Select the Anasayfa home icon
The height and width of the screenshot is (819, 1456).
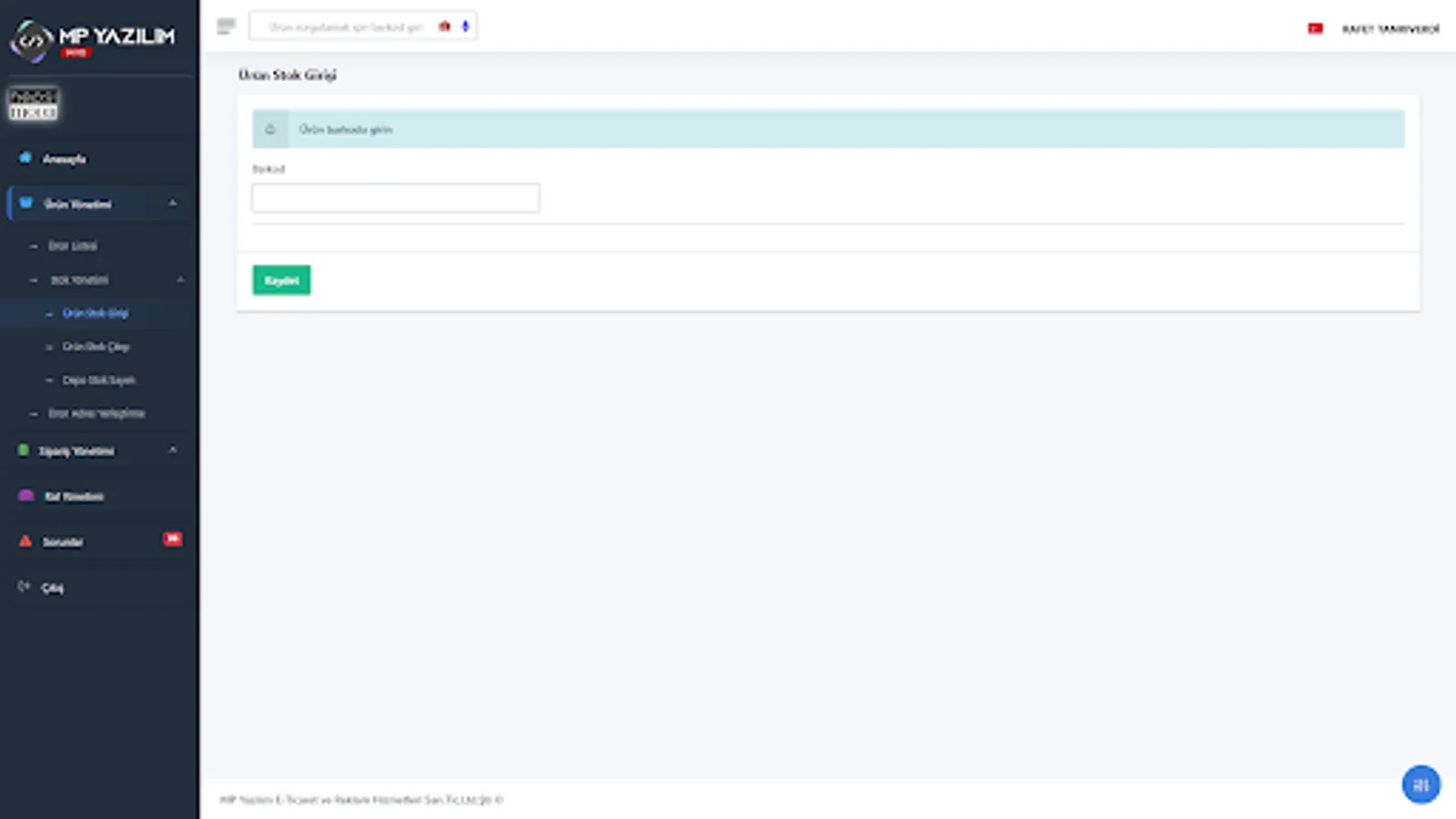(x=24, y=157)
